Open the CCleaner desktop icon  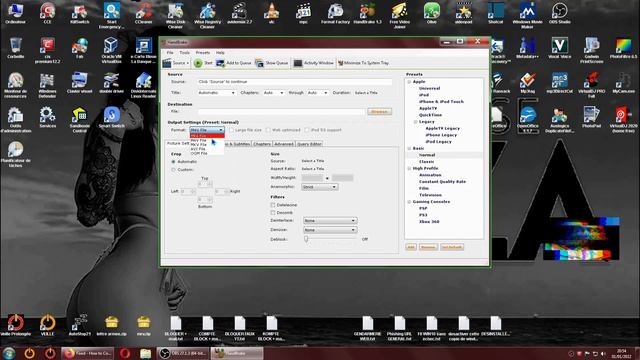pos(144,13)
